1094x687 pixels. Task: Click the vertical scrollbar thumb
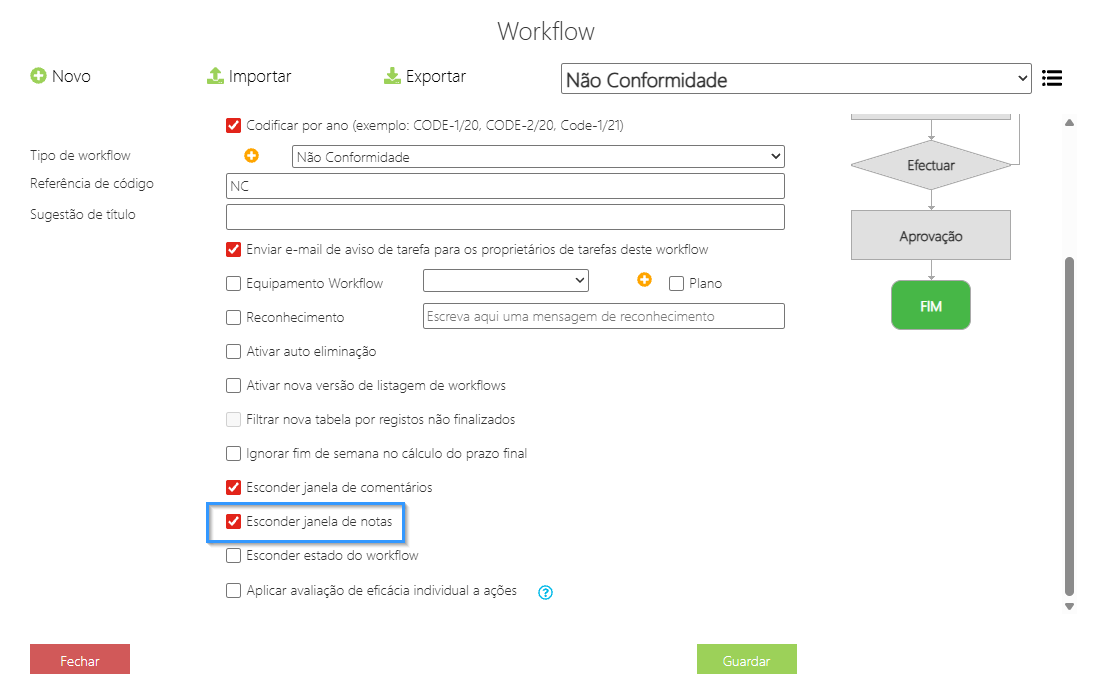(x=1069, y=427)
